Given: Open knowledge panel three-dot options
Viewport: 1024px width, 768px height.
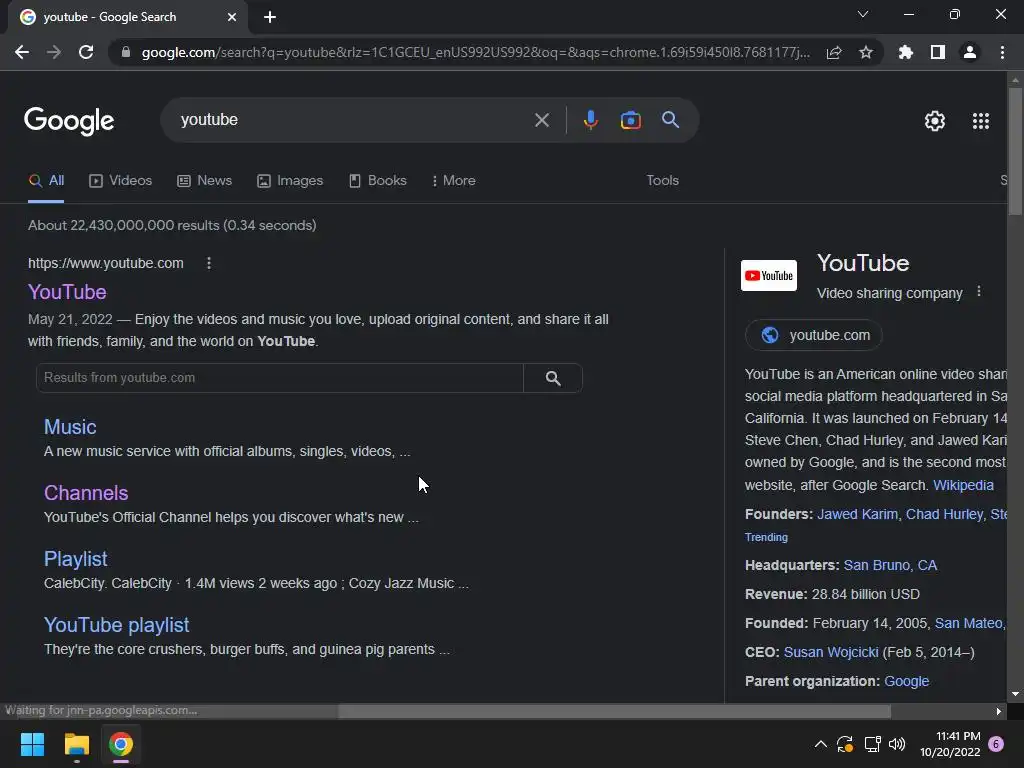Looking at the screenshot, I should pos(978,291).
